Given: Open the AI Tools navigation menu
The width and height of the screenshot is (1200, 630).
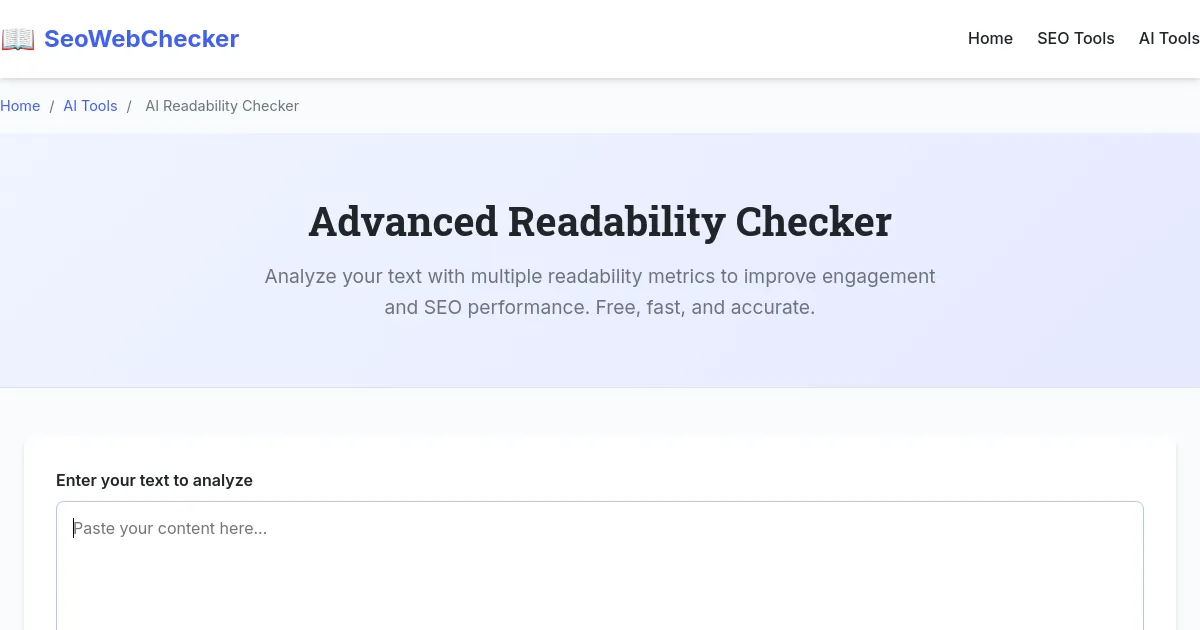Looking at the screenshot, I should (x=1169, y=39).
